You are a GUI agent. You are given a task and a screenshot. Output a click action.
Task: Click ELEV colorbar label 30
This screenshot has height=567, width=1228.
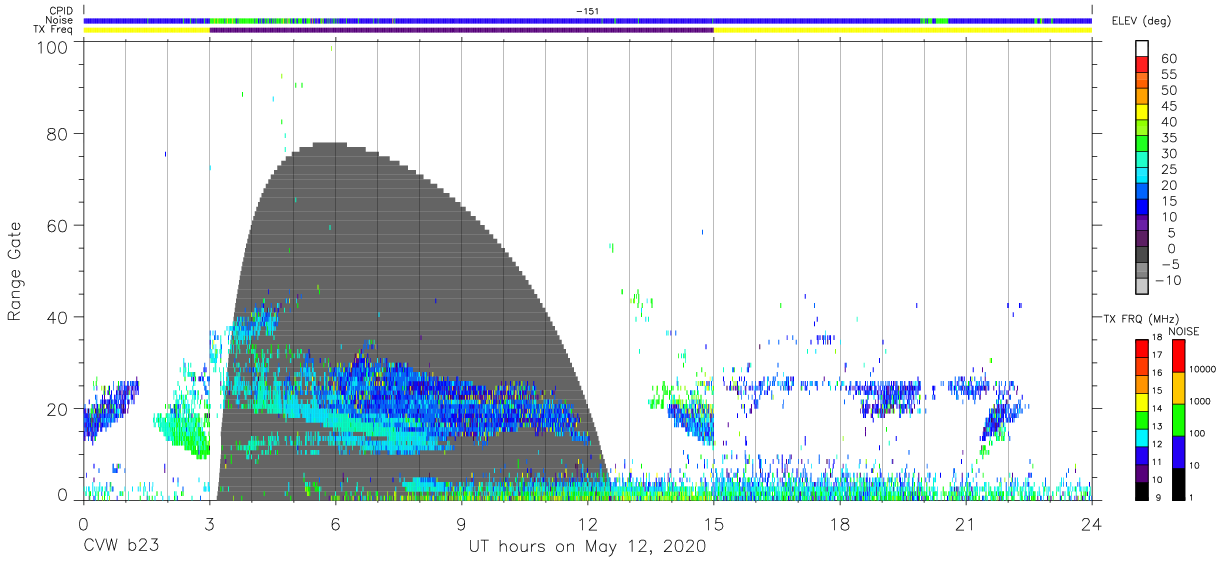(x=1169, y=153)
